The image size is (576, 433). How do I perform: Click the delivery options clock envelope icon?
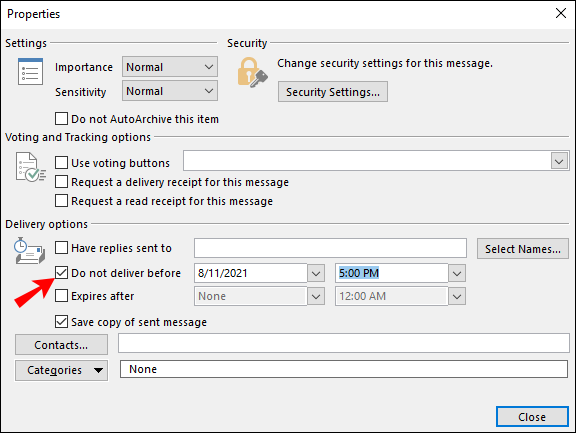pos(29,251)
